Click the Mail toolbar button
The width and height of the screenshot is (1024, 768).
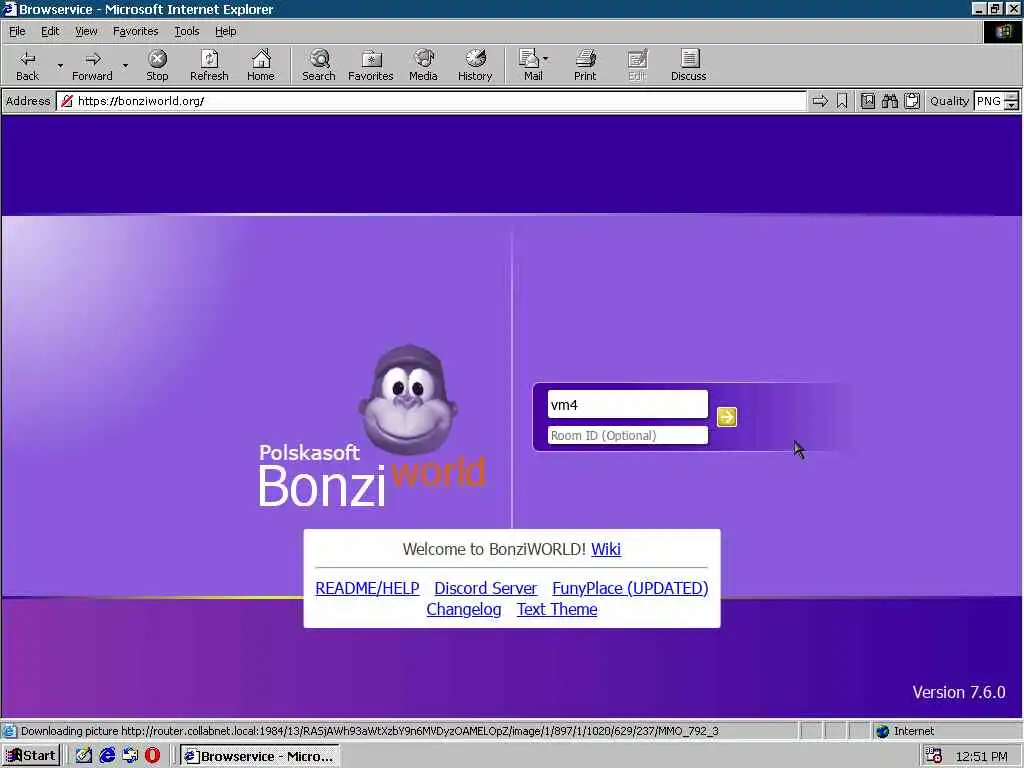coord(532,65)
